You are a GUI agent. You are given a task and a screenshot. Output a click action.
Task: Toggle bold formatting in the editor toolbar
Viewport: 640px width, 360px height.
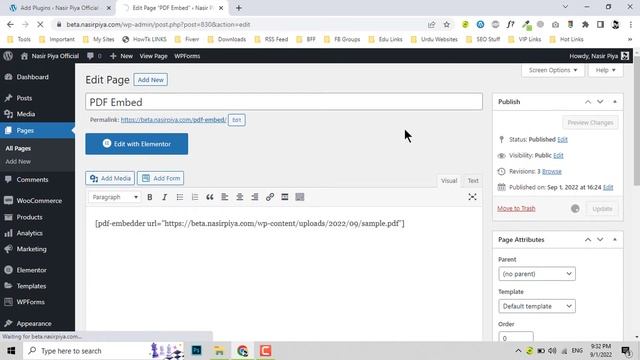[x=150, y=197]
